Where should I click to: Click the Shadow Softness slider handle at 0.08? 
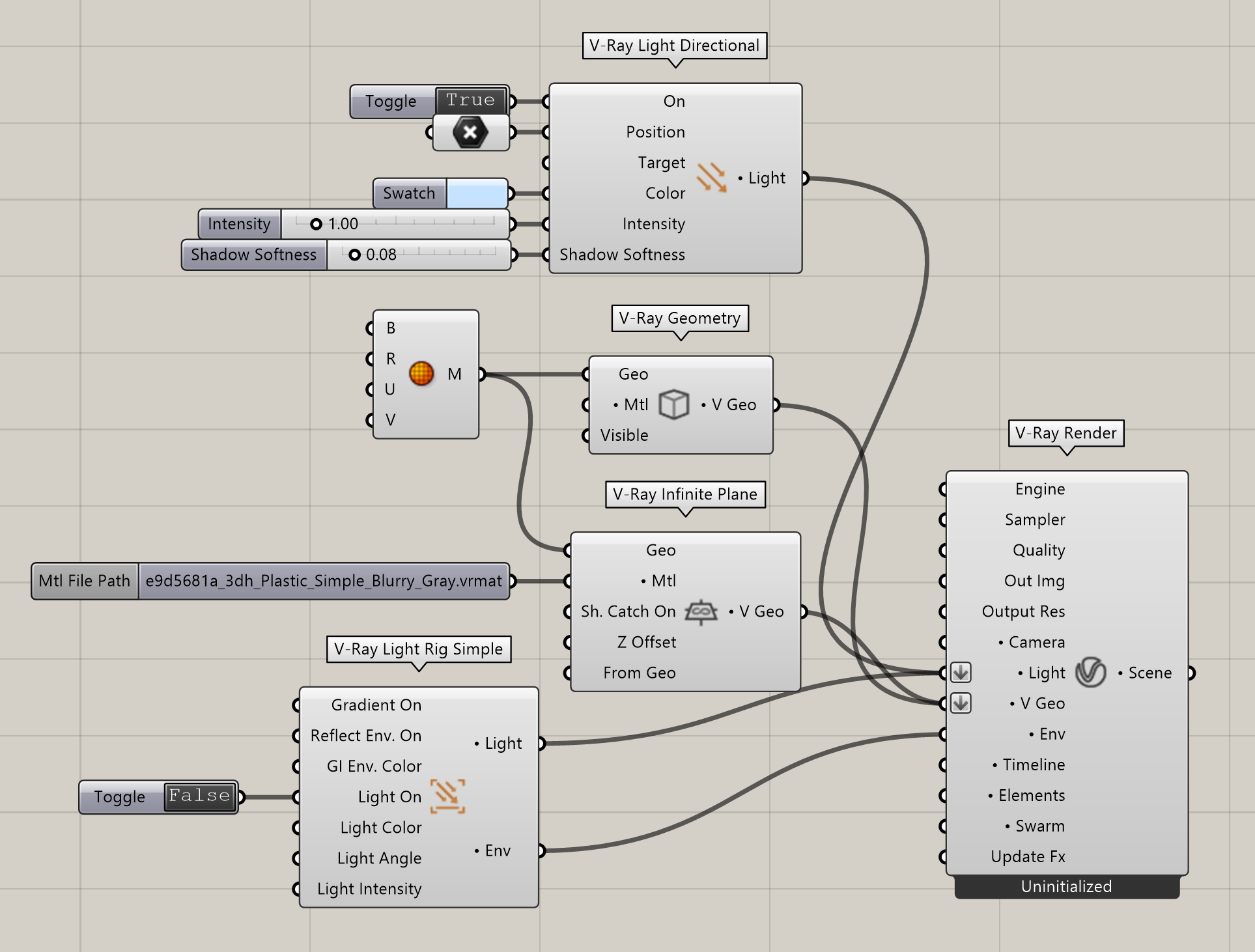click(x=354, y=255)
